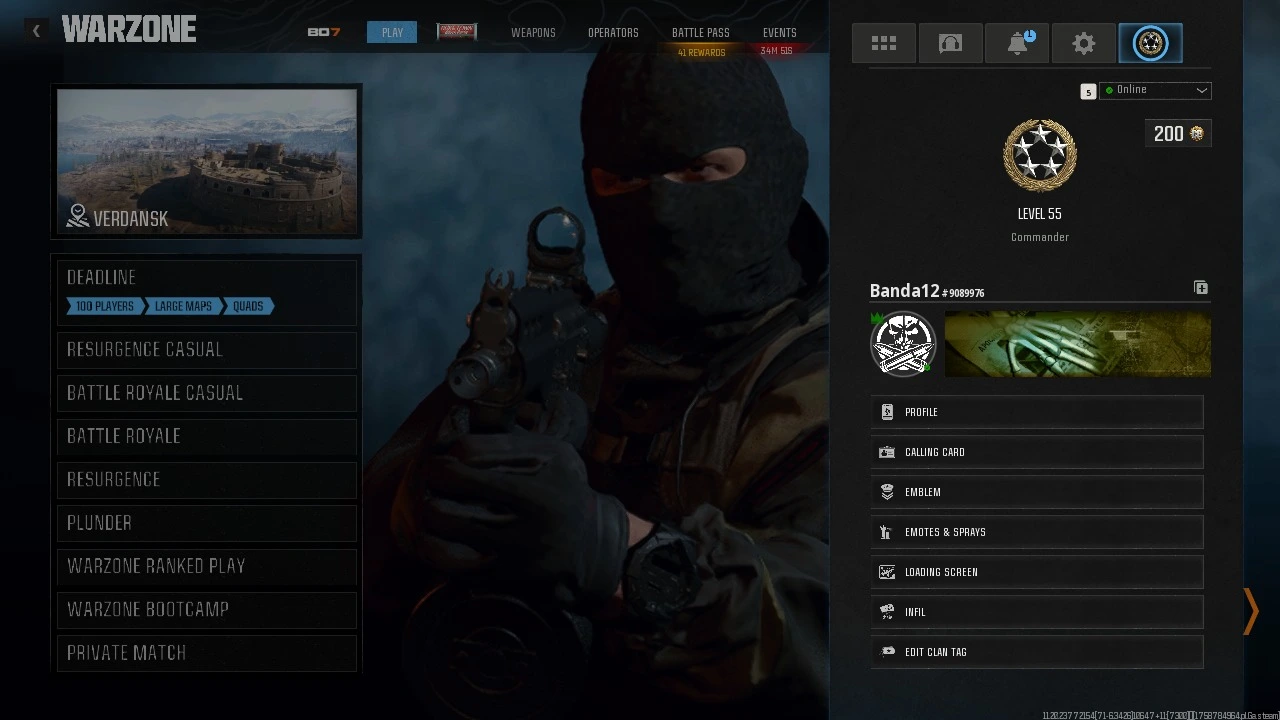The width and height of the screenshot is (1280, 720).
Task: Open the LOADING SCREEN option
Action: coord(1037,572)
